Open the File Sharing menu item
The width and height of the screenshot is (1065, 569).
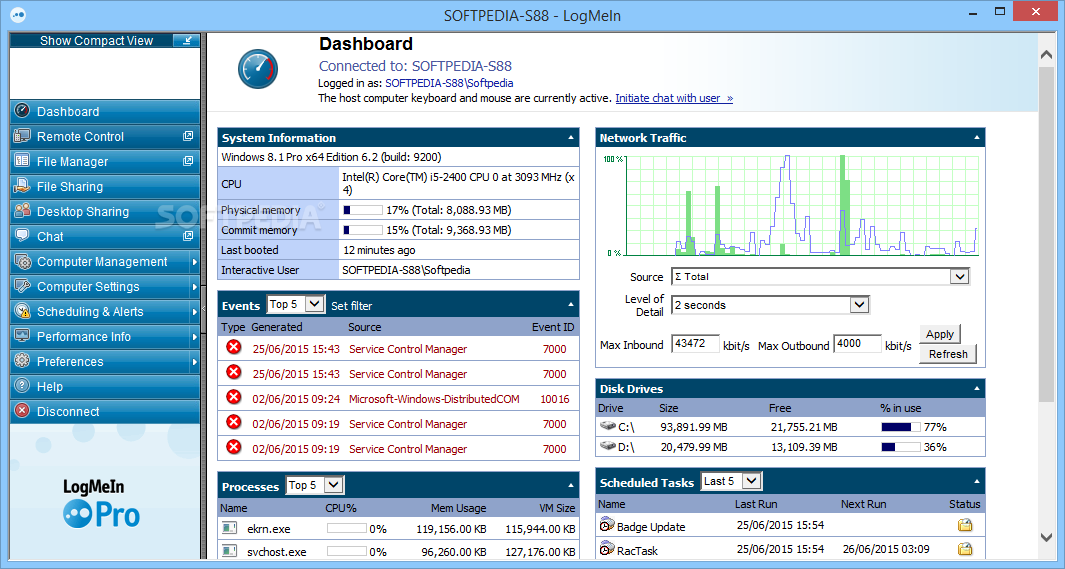pos(105,186)
